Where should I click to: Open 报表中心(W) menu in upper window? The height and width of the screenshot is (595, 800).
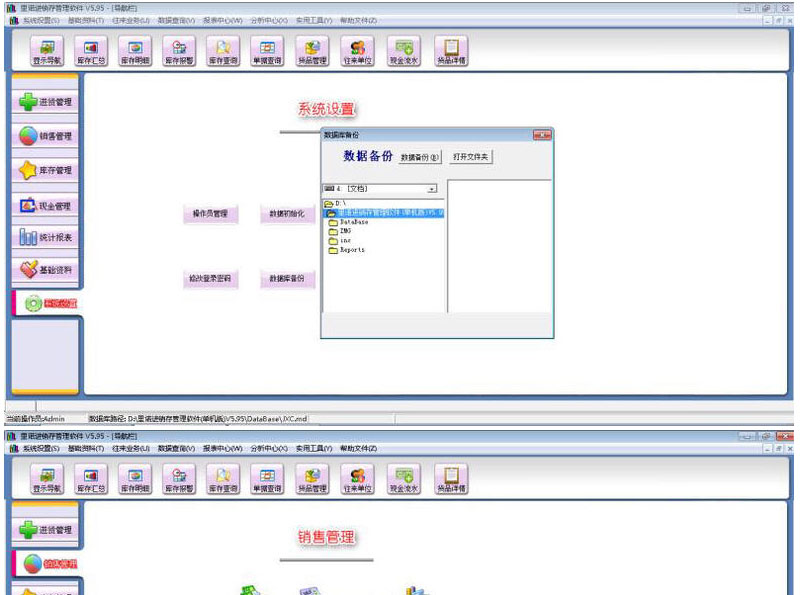click(x=222, y=20)
